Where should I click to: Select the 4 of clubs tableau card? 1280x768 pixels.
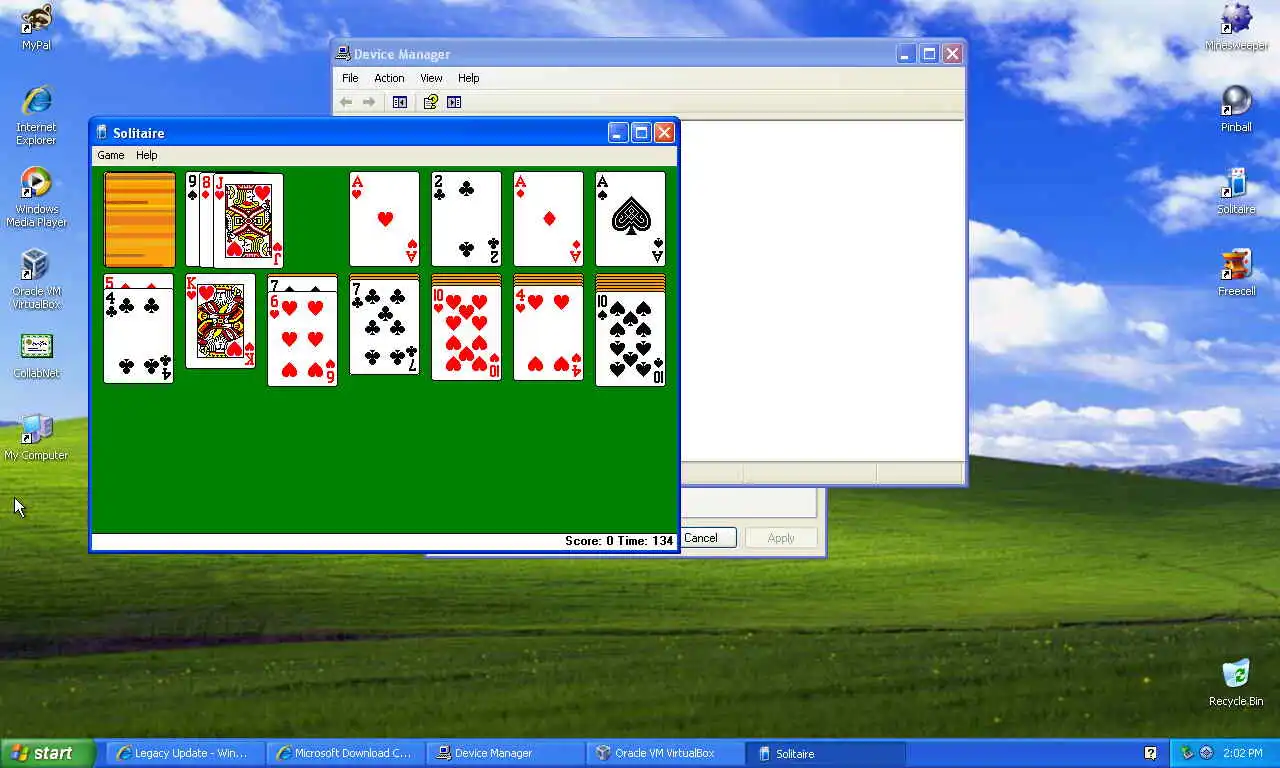pos(139,336)
